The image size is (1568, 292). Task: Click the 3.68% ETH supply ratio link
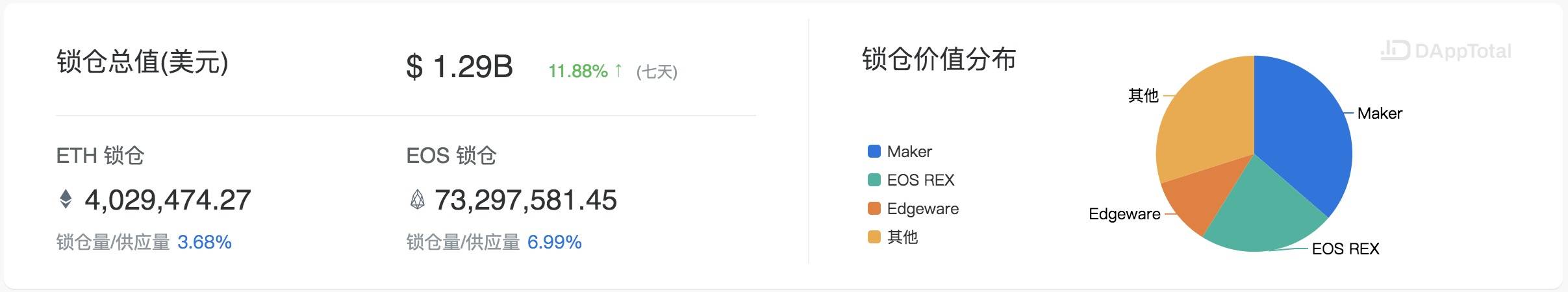[205, 242]
